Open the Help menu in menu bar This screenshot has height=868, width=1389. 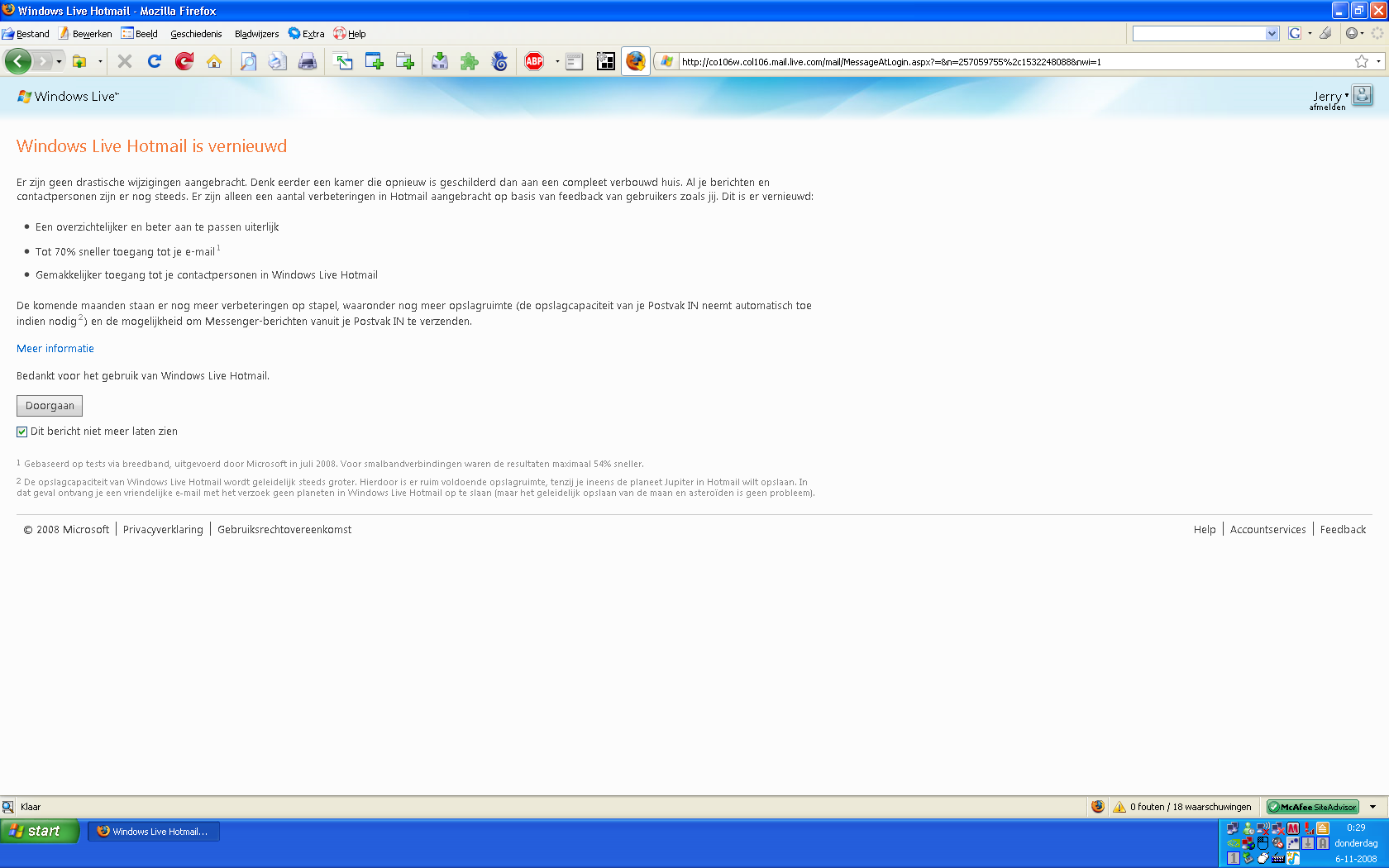pos(350,34)
